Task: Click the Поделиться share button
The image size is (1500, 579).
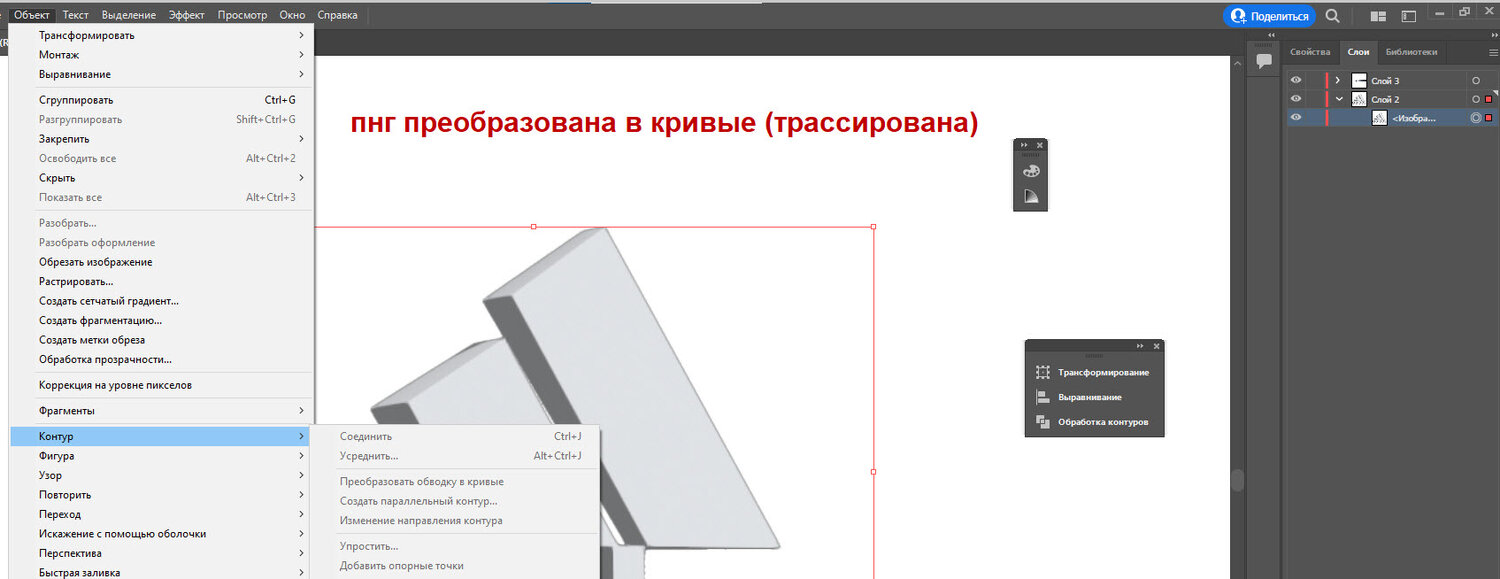Action: pyautogui.click(x=1270, y=16)
